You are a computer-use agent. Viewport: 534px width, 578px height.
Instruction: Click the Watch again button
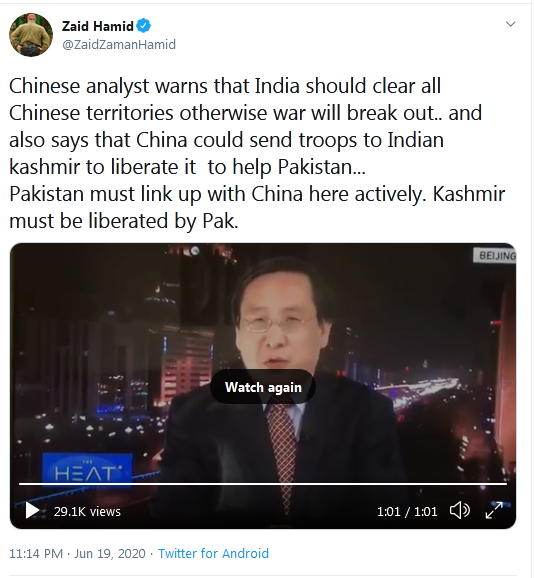[x=263, y=387]
